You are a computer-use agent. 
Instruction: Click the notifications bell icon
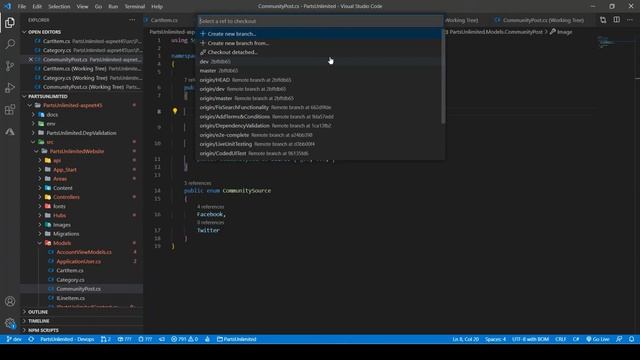(x=631, y=339)
